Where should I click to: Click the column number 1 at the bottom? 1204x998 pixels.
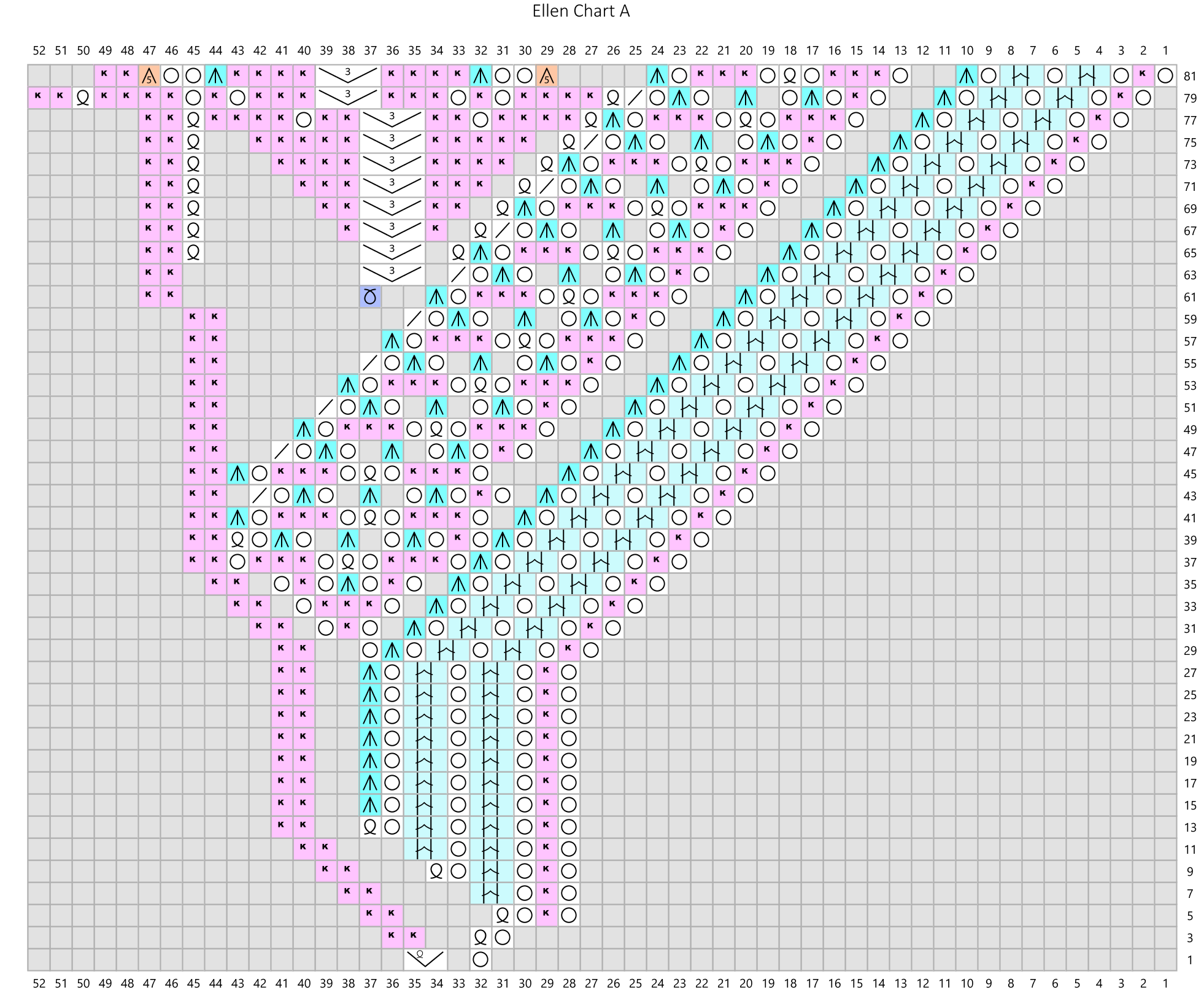point(1165,983)
